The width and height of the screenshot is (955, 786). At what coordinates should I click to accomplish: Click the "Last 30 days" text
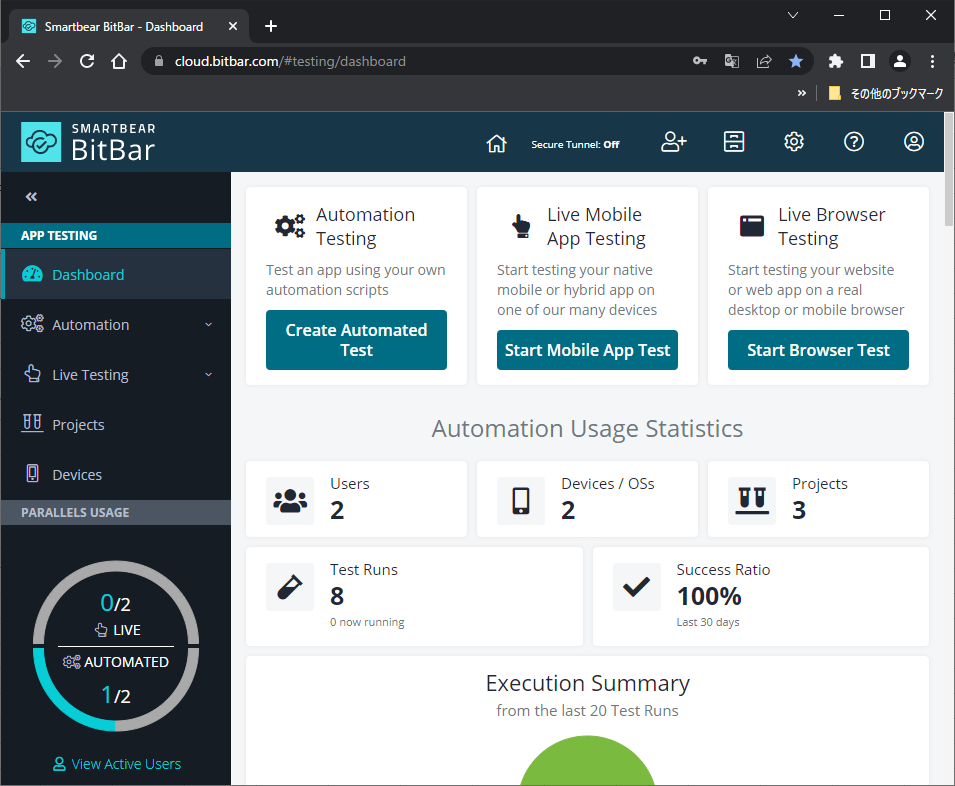point(708,622)
